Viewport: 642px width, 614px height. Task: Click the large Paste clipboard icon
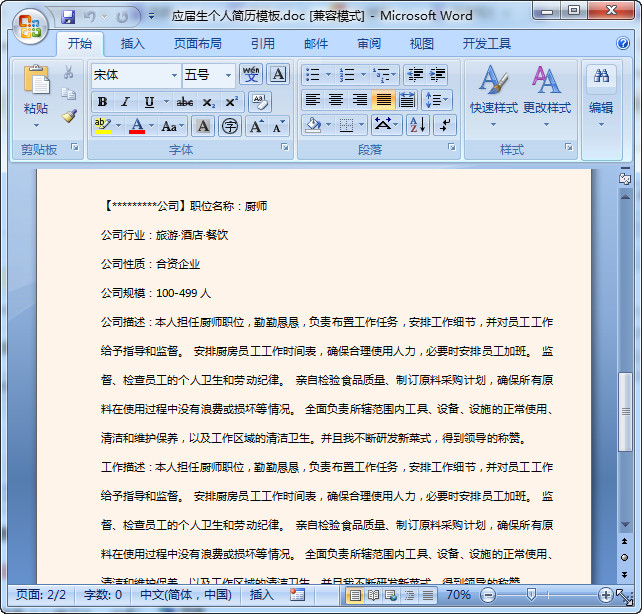[x=36, y=80]
